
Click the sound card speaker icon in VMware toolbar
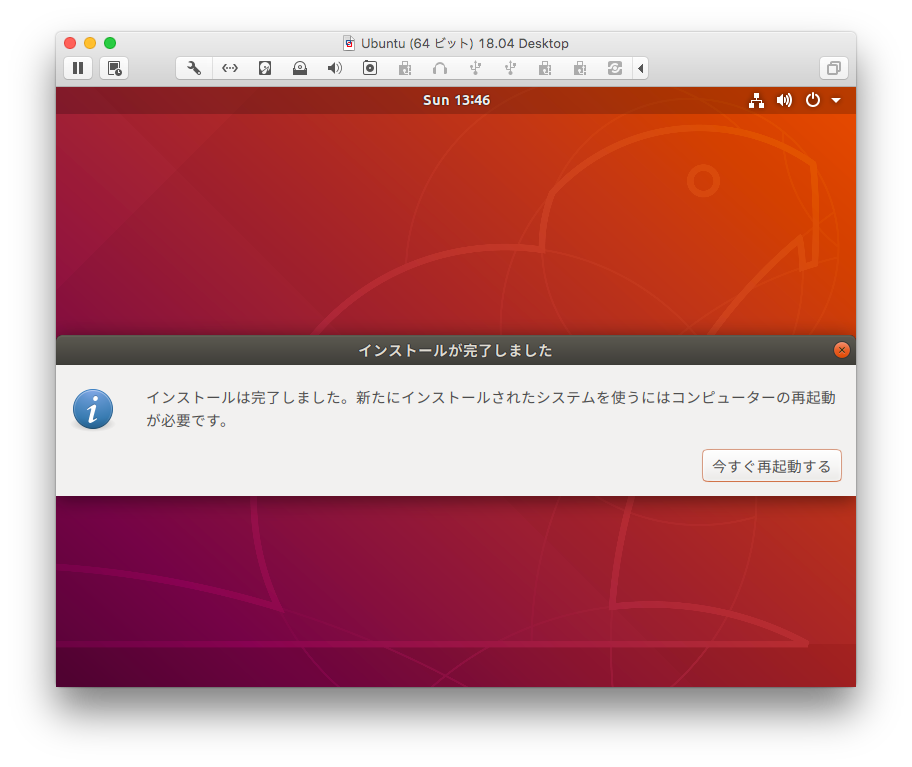(334, 68)
